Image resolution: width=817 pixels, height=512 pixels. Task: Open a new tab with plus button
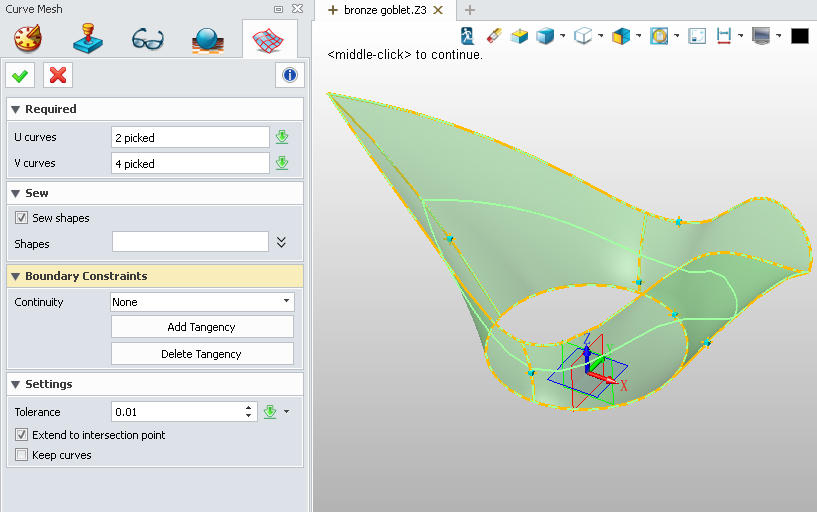pyautogui.click(x=469, y=10)
